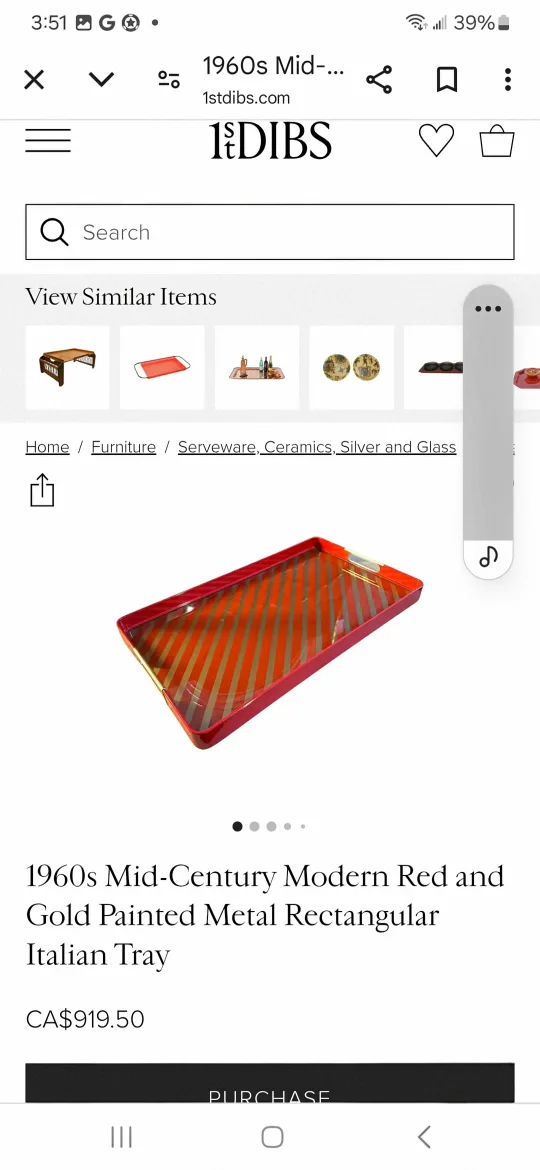Select second image carousel dot

coord(254,826)
